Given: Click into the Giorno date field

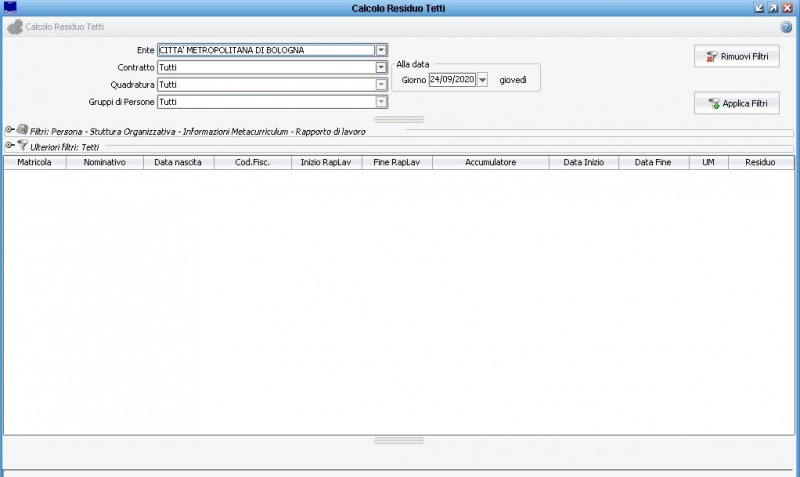Looking at the screenshot, I should pos(452,80).
